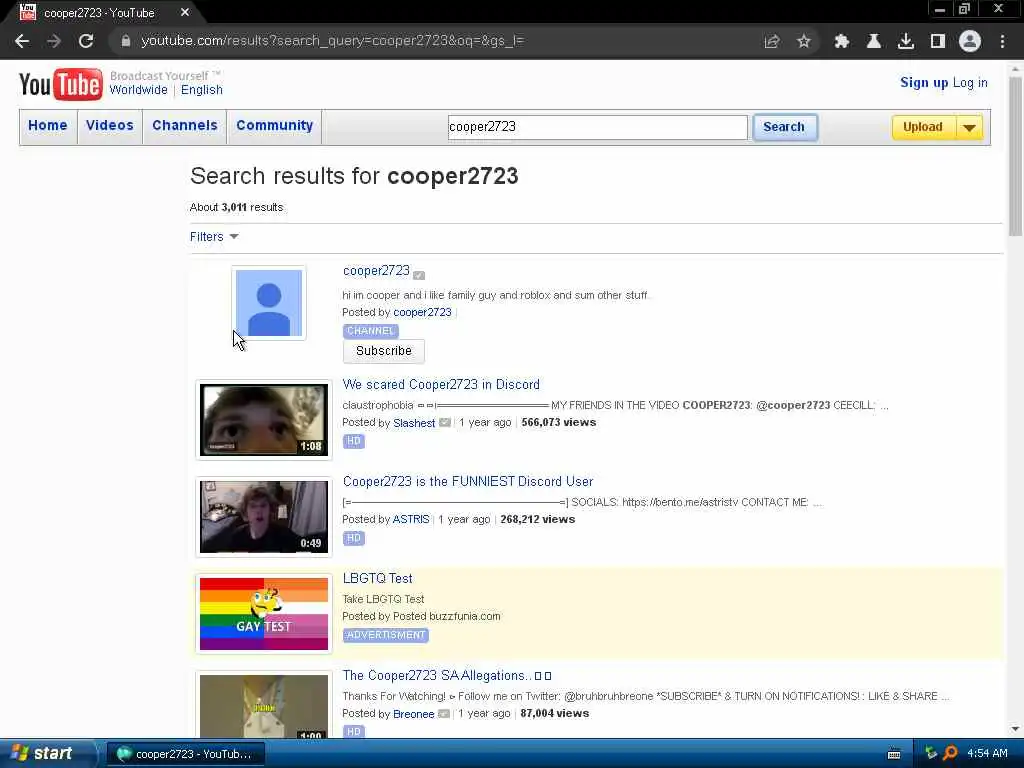
Task: Click the tray network icon
Action: (x=931, y=753)
